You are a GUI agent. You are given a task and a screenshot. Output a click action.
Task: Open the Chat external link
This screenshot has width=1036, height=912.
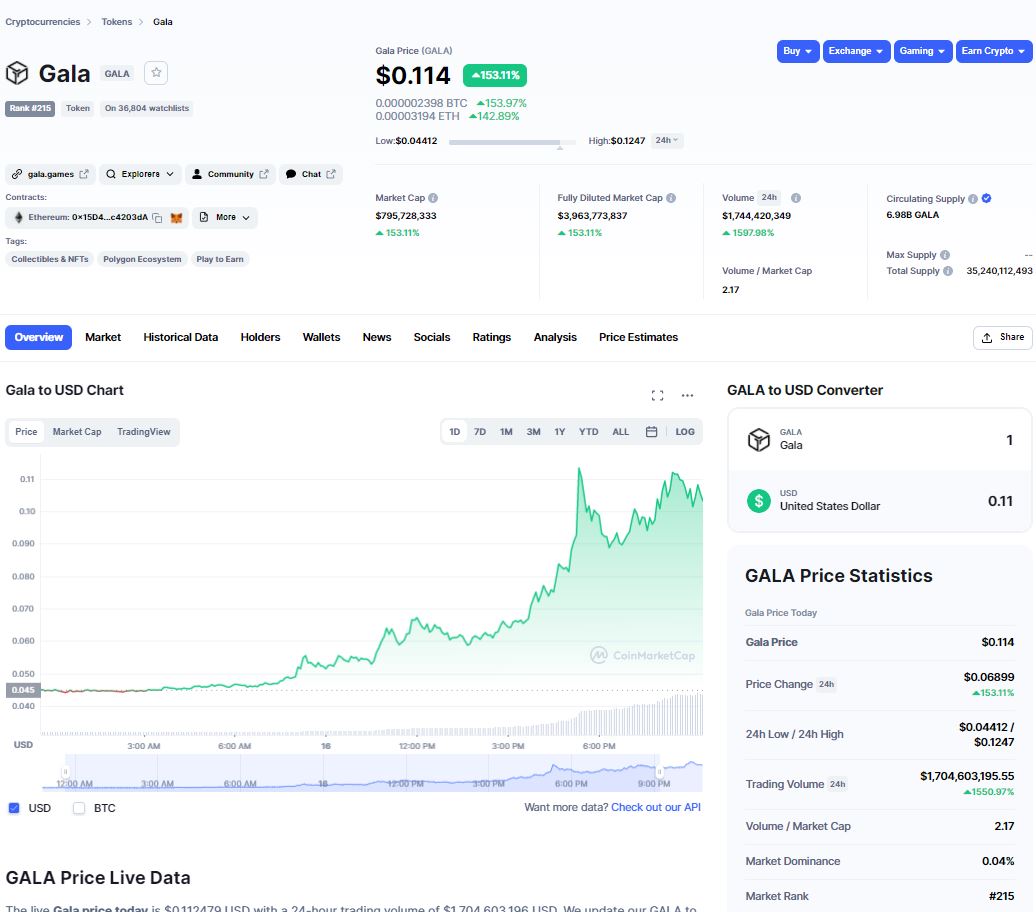tap(311, 174)
